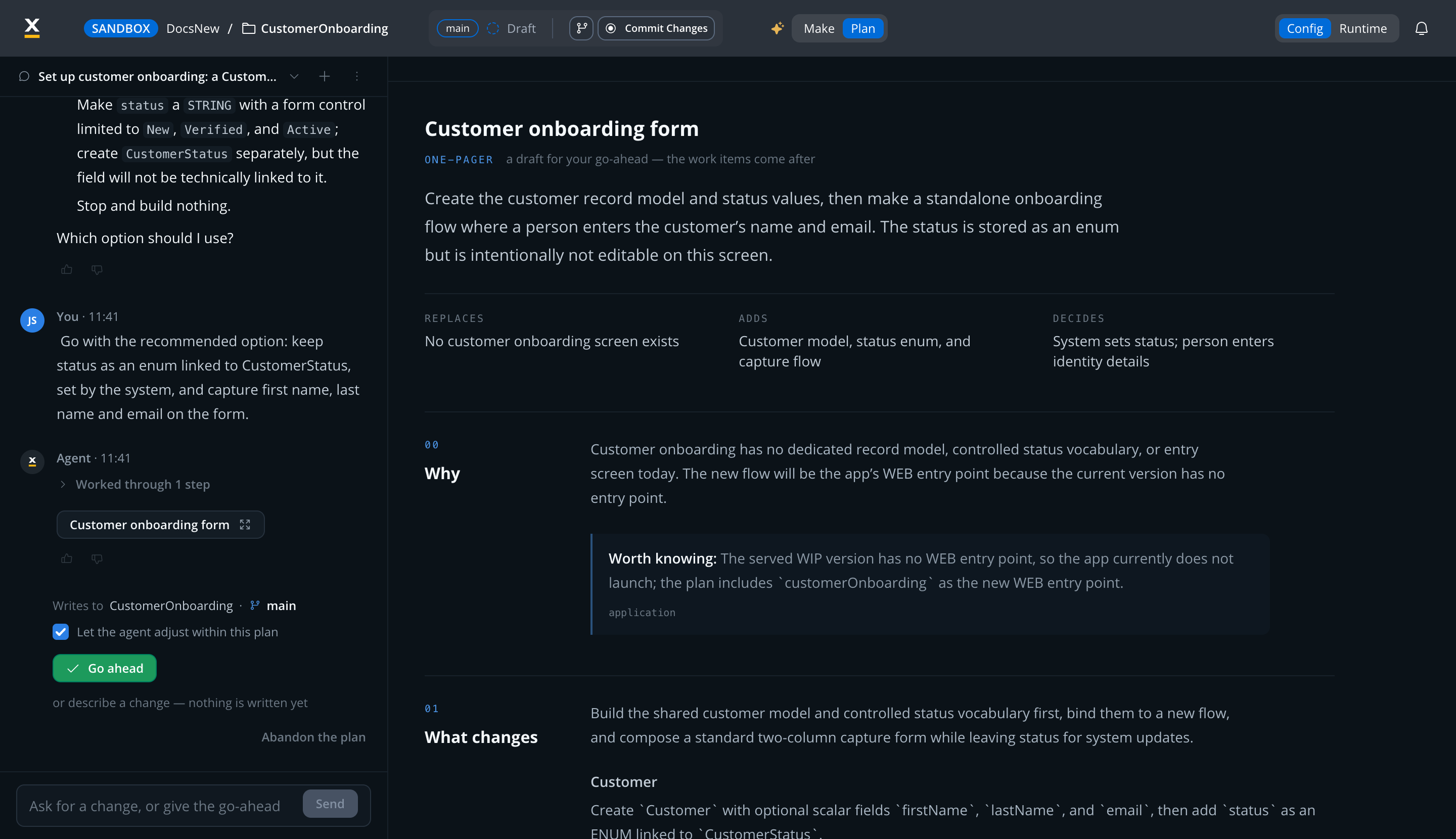Click the main branch icon near Writes to

point(255,605)
